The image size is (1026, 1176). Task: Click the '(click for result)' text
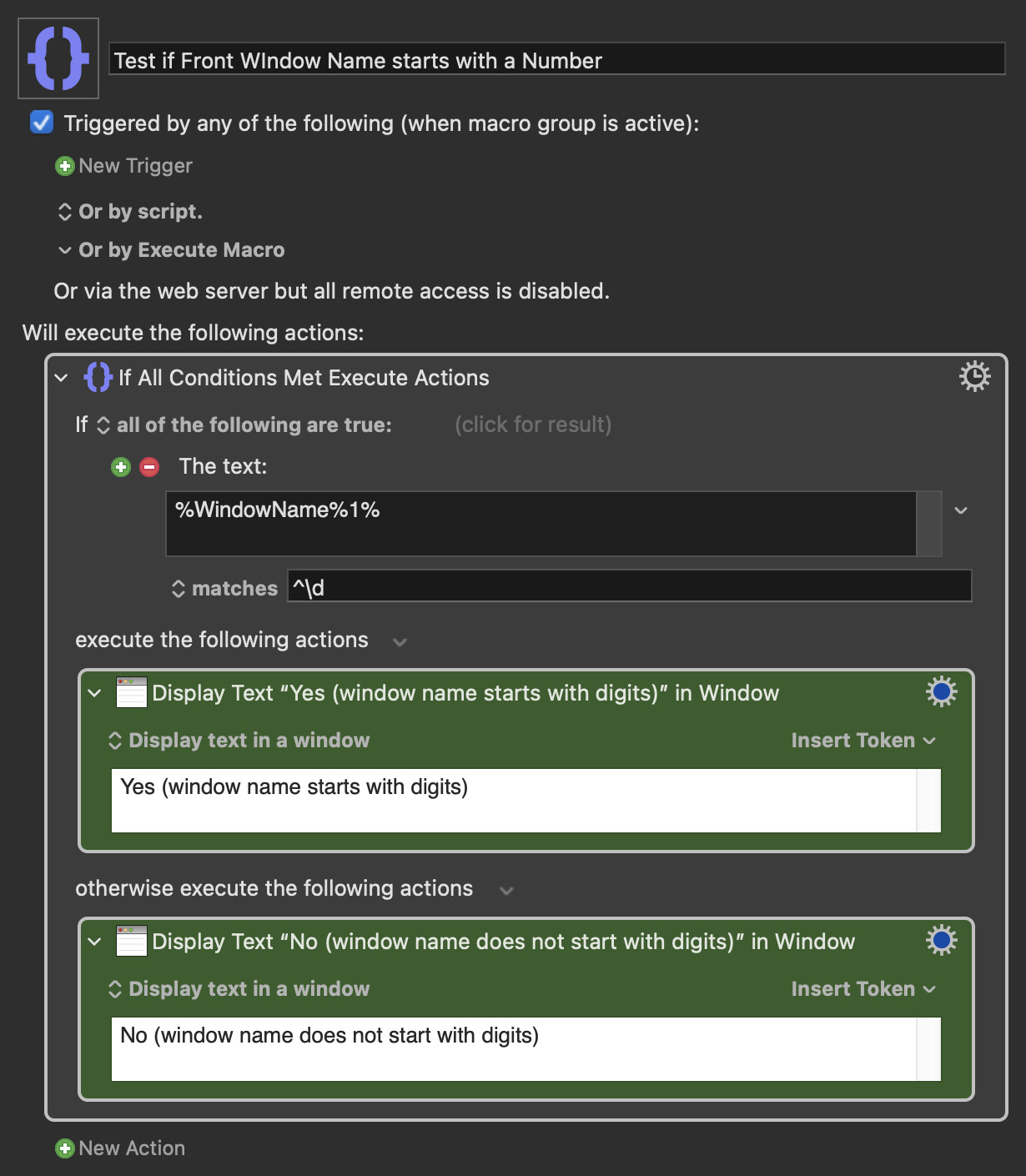click(533, 425)
